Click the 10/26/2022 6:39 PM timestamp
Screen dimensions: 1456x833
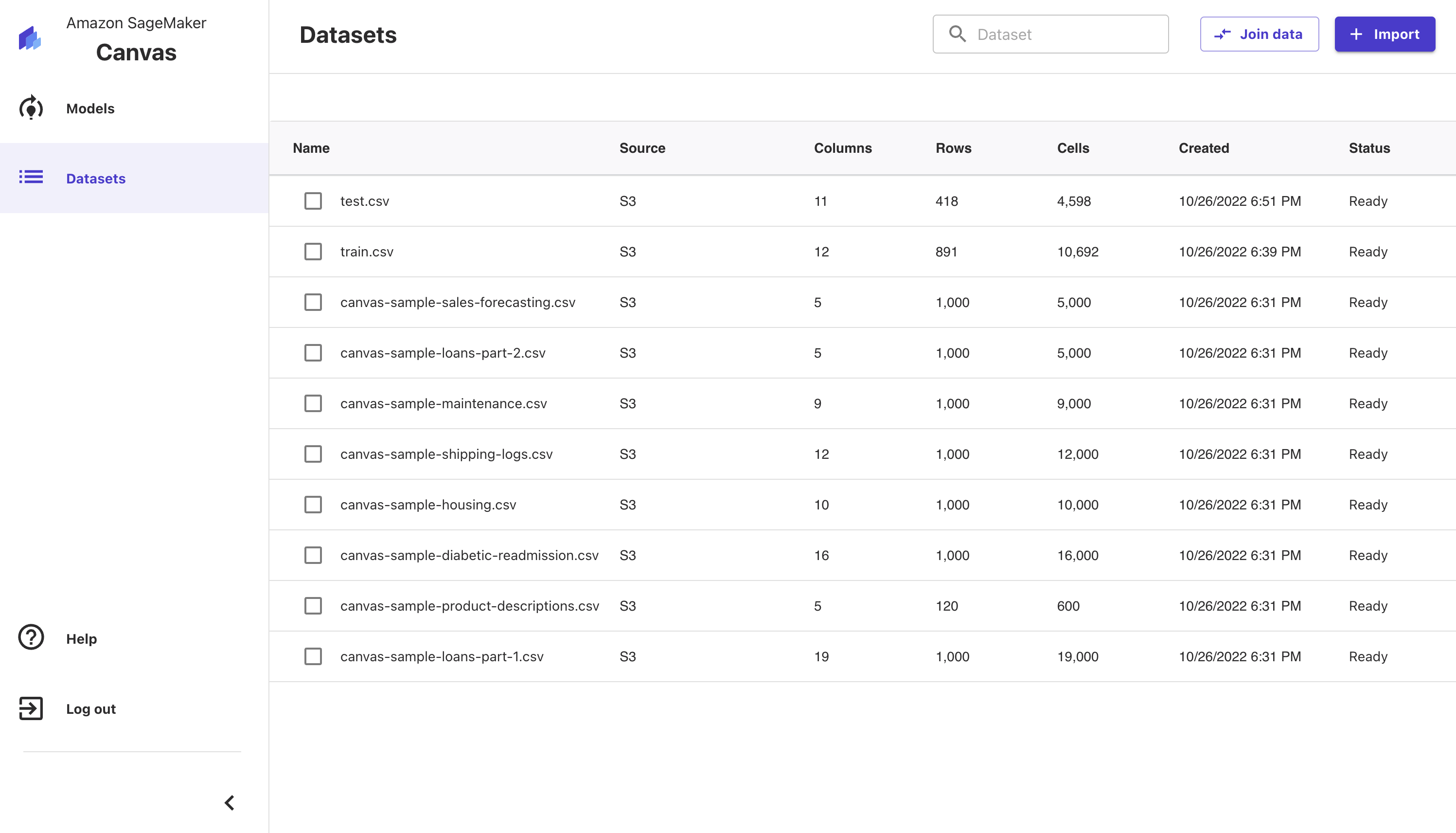[x=1239, y=252]
